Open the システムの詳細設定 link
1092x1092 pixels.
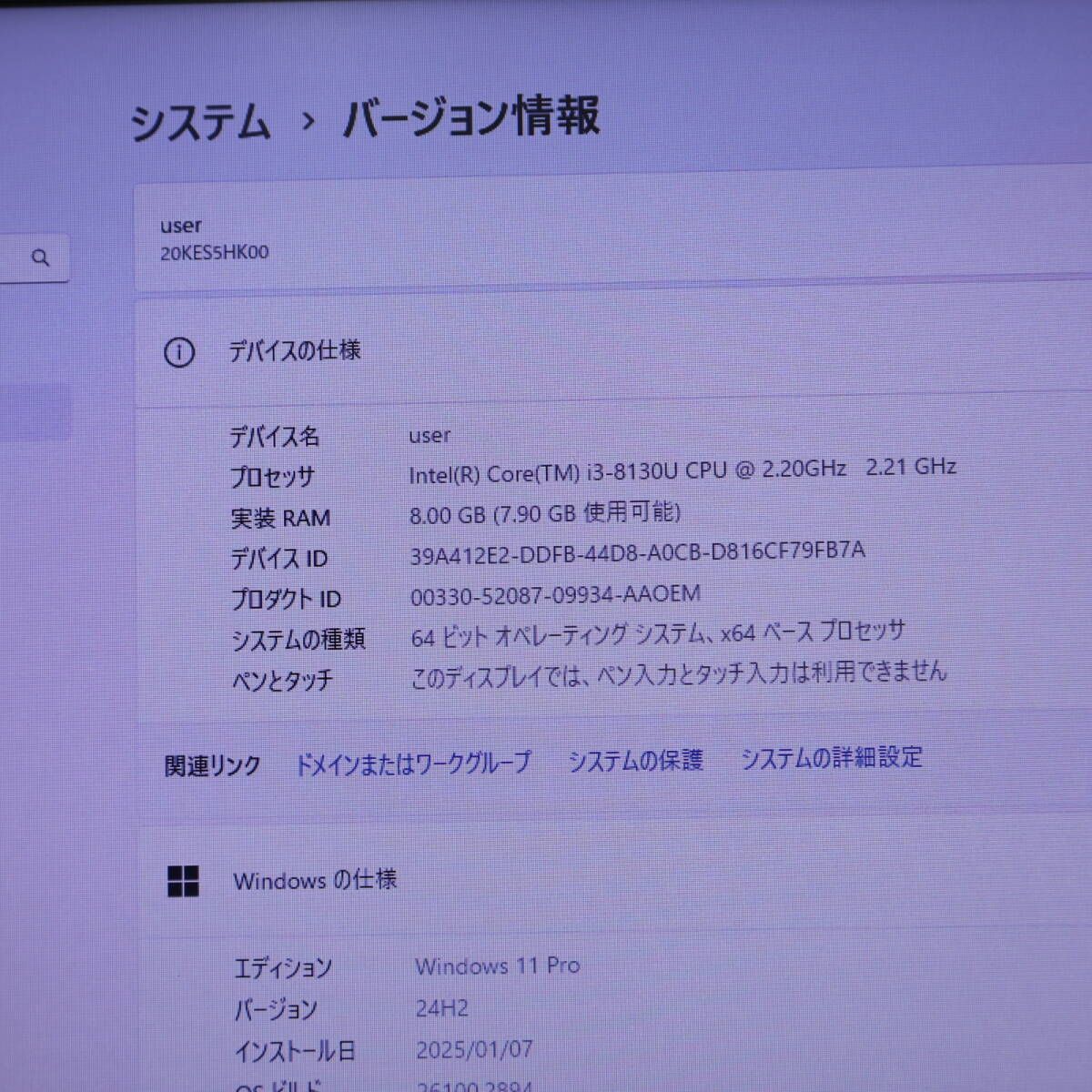click(831, 757)
